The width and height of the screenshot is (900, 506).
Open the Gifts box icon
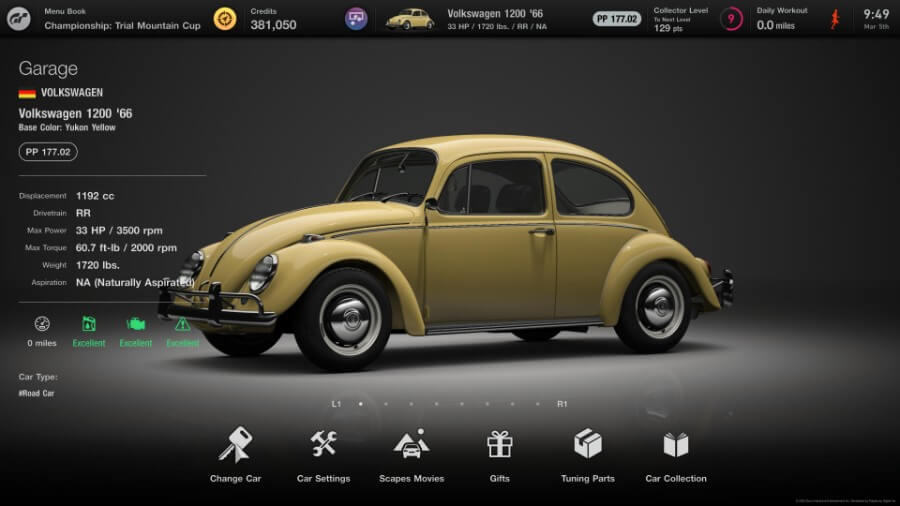[x=500, y=445]
